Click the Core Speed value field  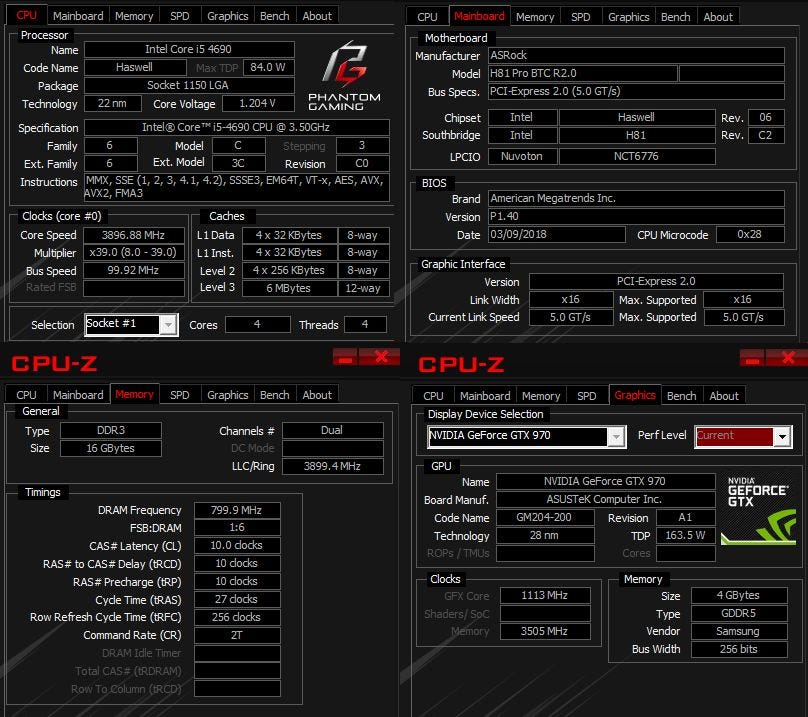(x=134, y=235)
